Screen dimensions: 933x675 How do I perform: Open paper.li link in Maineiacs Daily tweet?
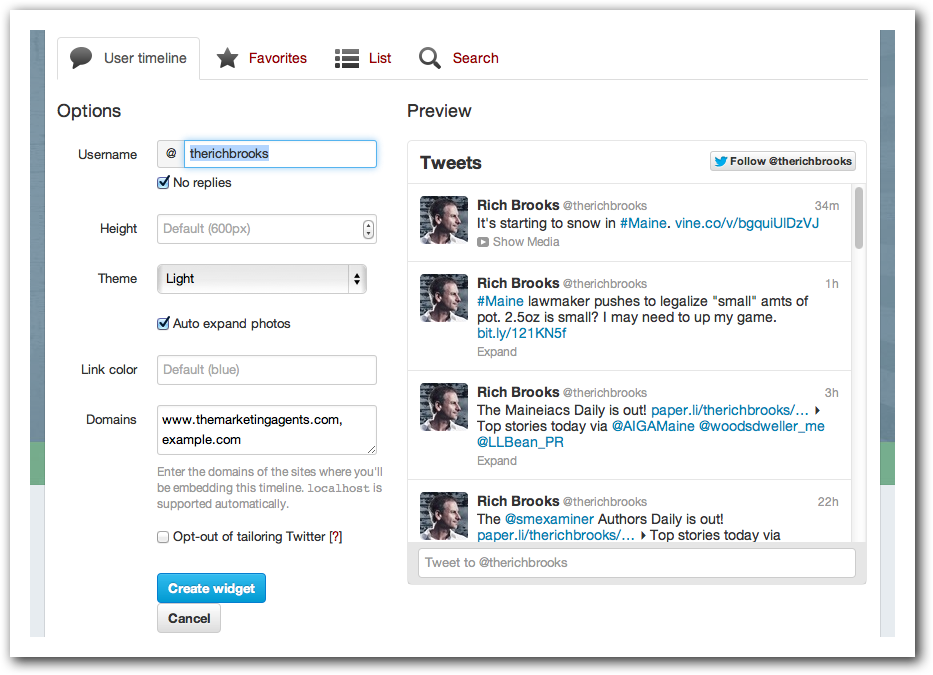[x=730, y=410]
